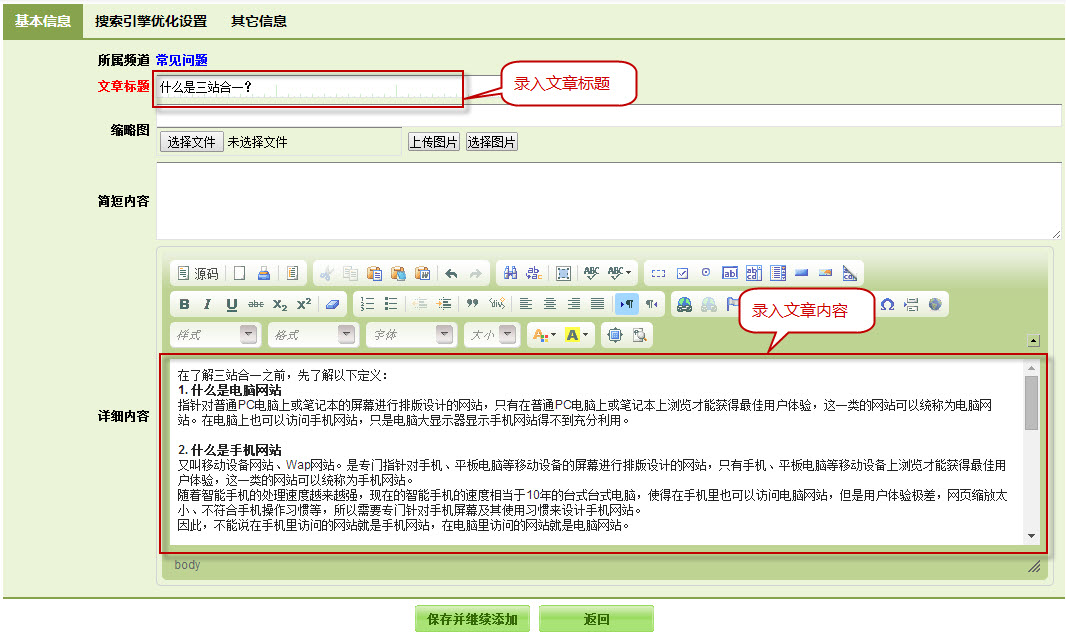Viewport: 1066px width, 638px height.
Task: Open the text color picker
Action: pyautogui.click(x=545, y=335)
